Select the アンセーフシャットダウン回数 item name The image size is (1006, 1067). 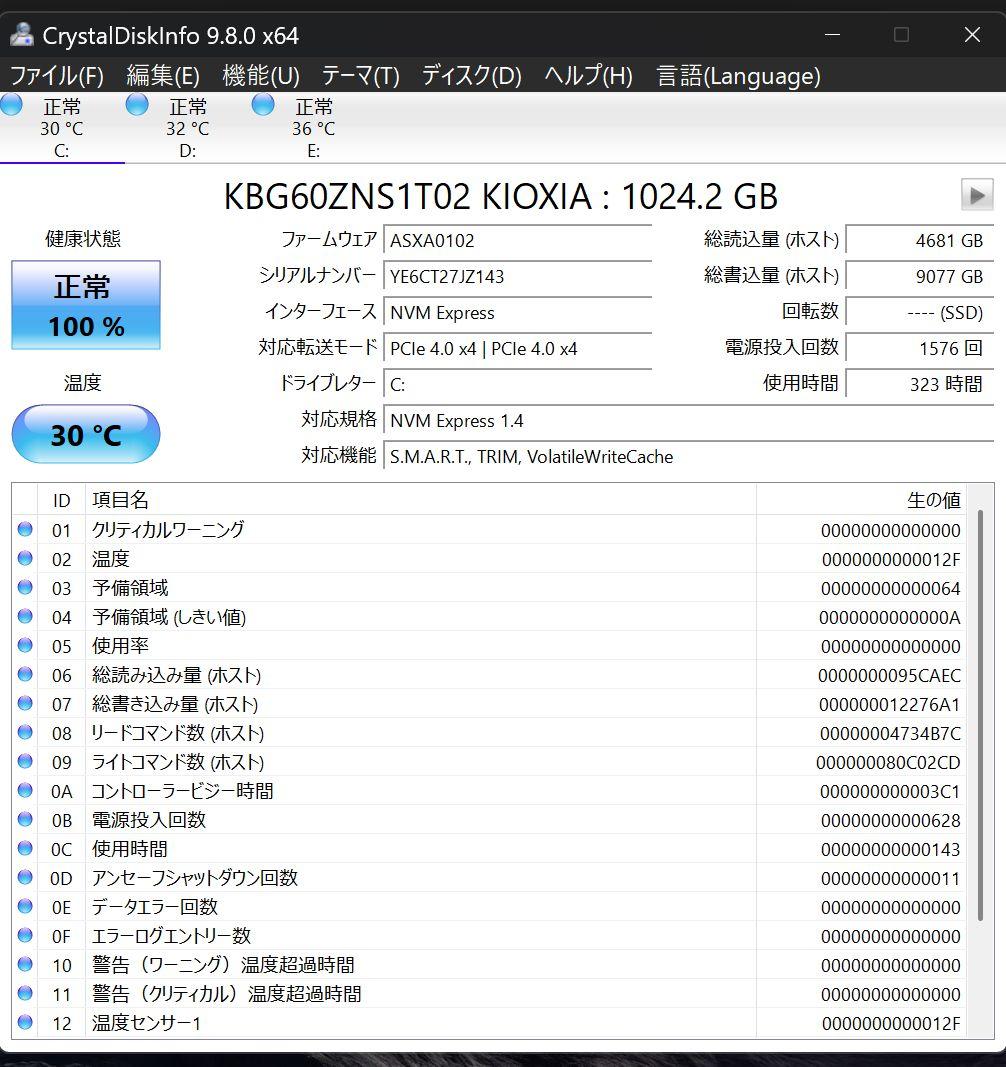tap(195, 878)
